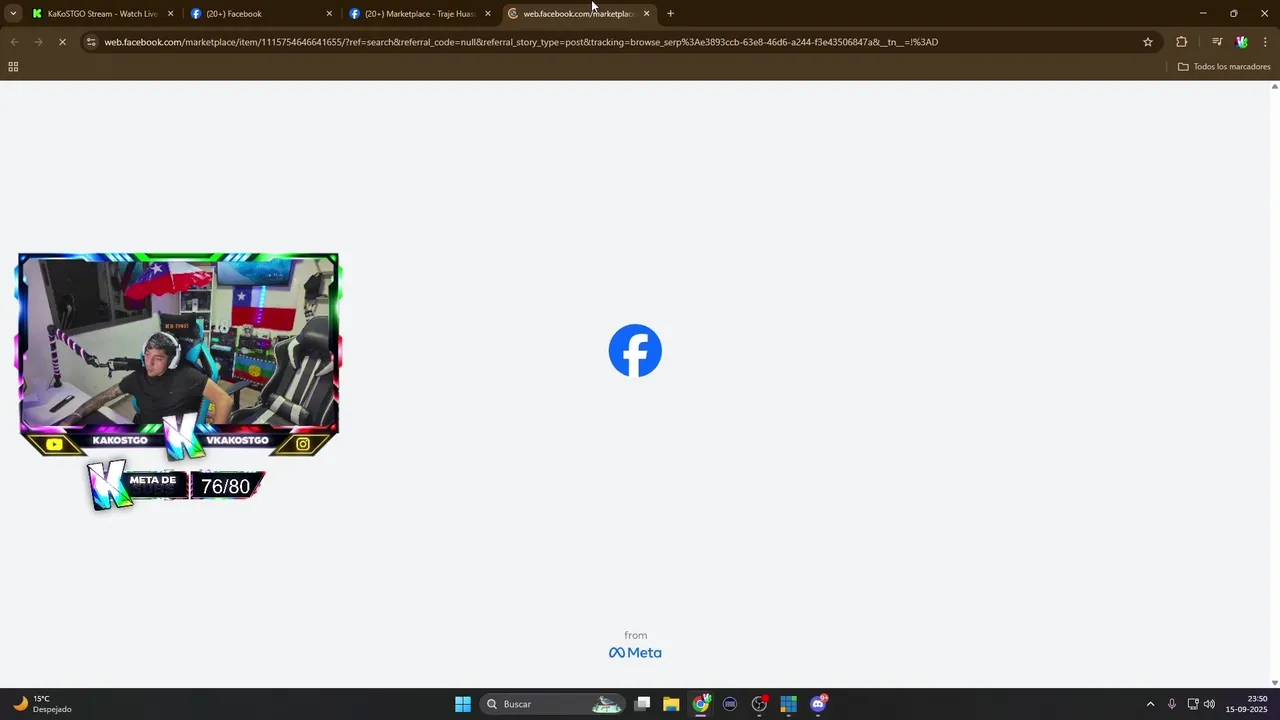The image size is (1280, 720).
Task: Open the clock showing 23:50
Action: tap(1247, 704)
